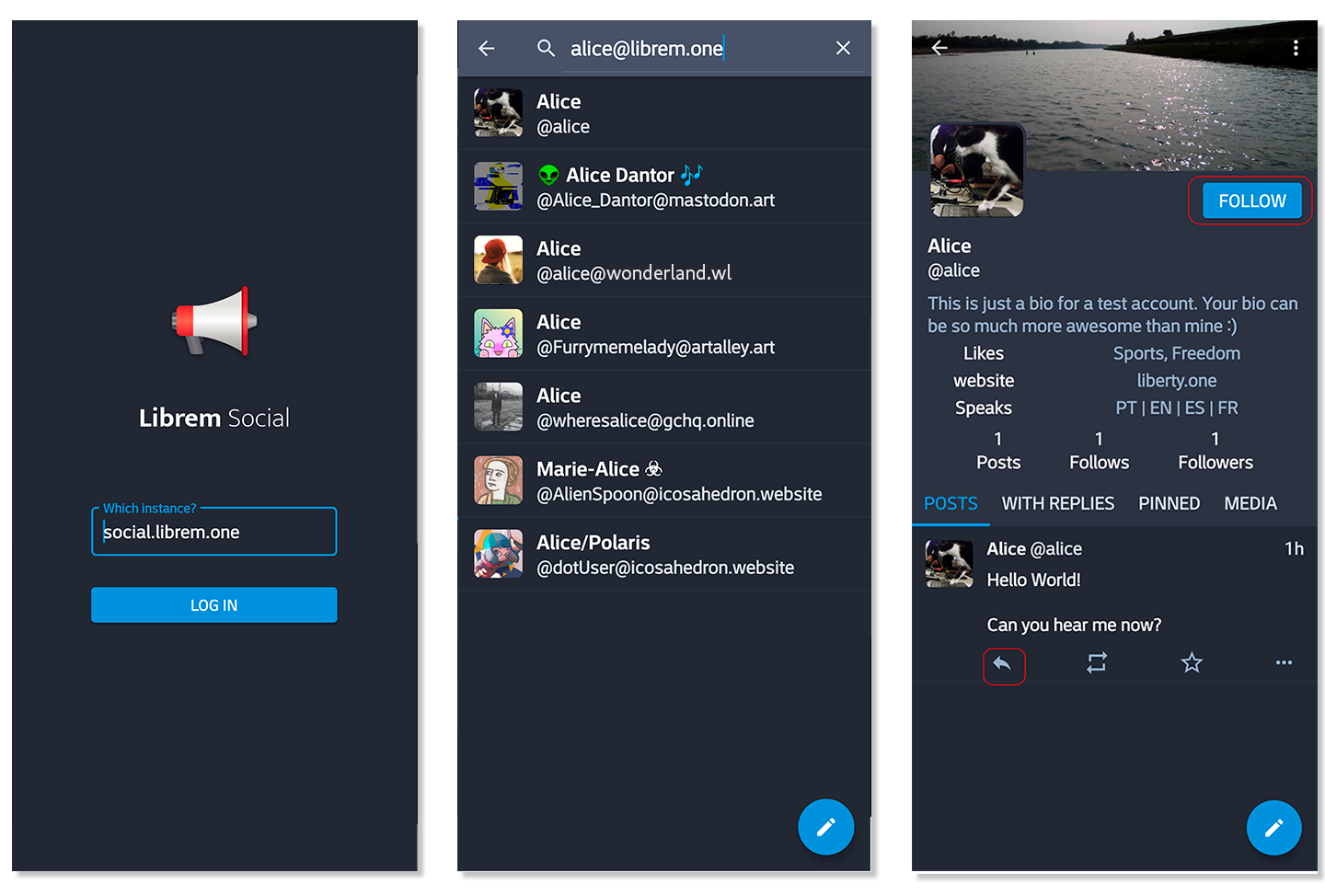Toggle following Alice with the FOLLOW button
1325x896 pixels.
(x=1250, y=201)
